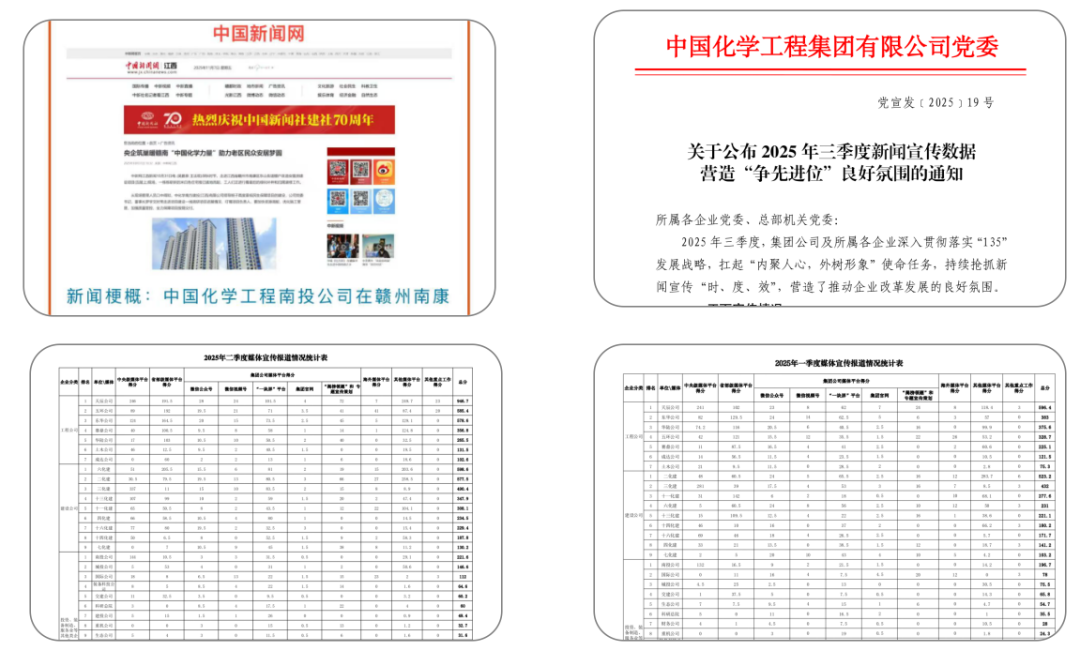The image size is (1080, 651).
Task: Click the high-rise buildings article photo
Action: pyautogui.click(x=214, y=244)
